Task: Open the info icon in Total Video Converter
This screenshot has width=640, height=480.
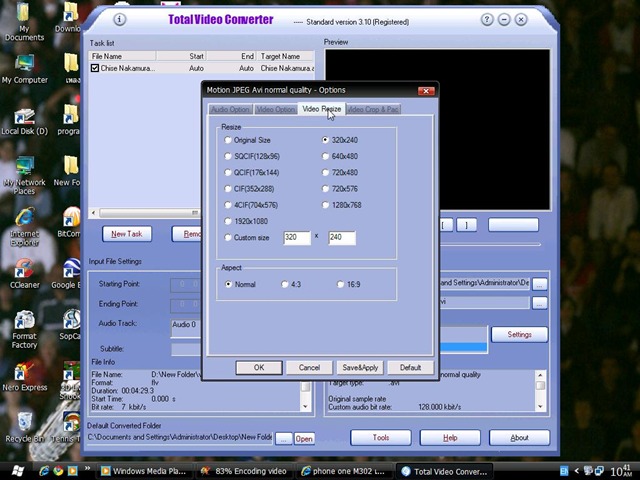Action: (119, 19)
